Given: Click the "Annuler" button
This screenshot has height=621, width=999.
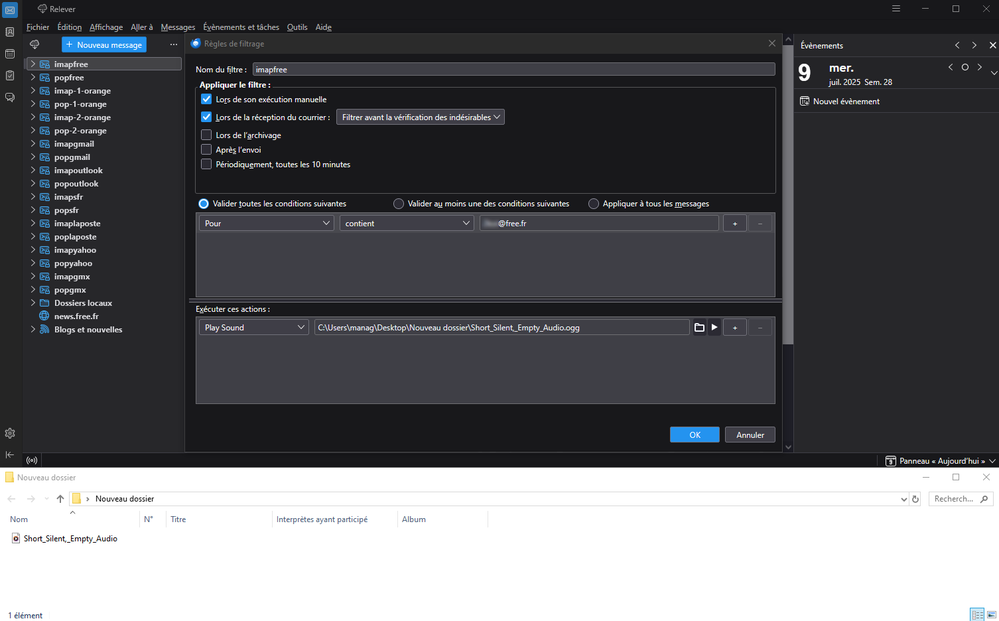Looking at the screenshot, I should click(x=750, y=435).
